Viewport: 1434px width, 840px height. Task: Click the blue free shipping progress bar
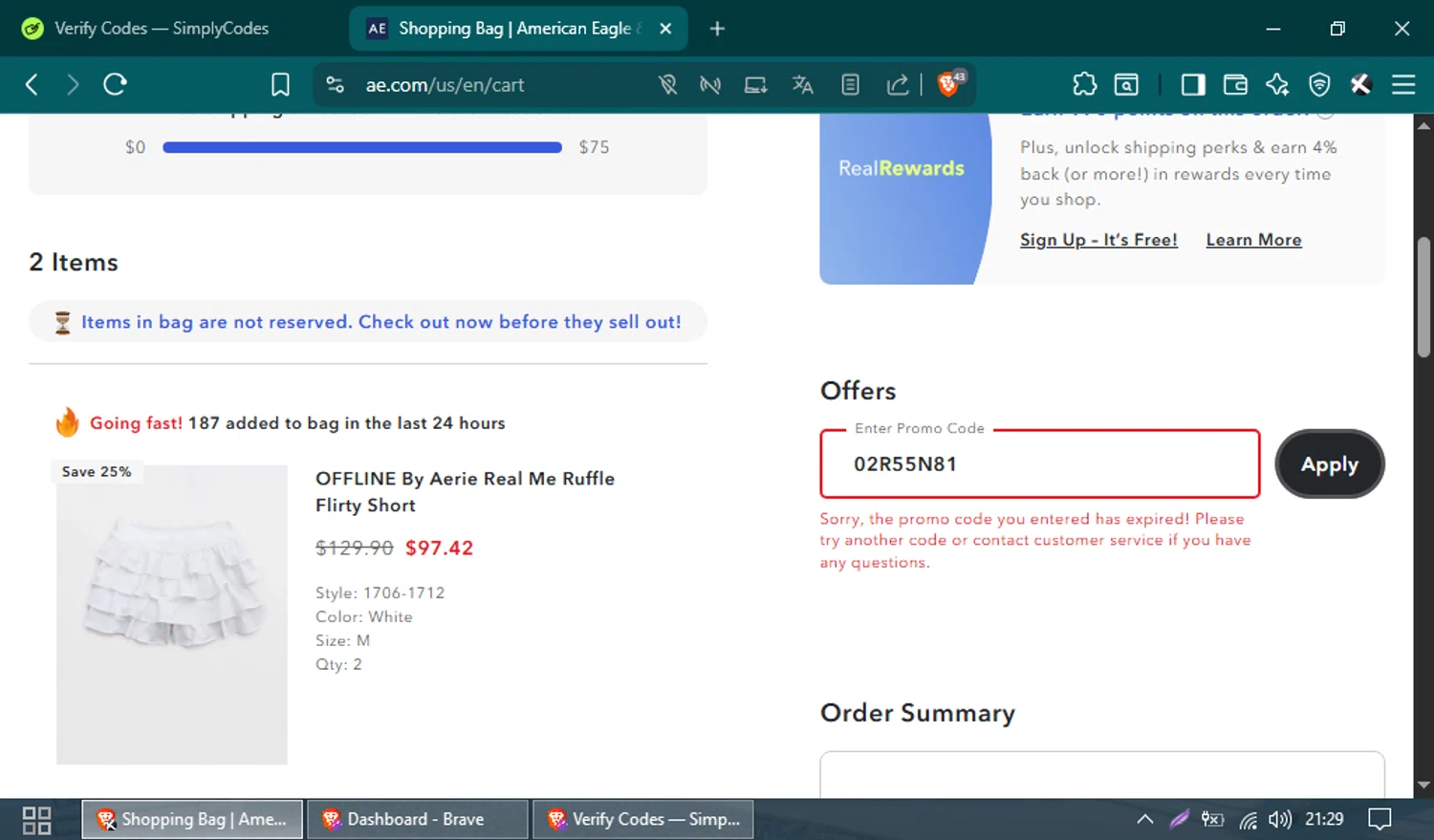(362, 147)
